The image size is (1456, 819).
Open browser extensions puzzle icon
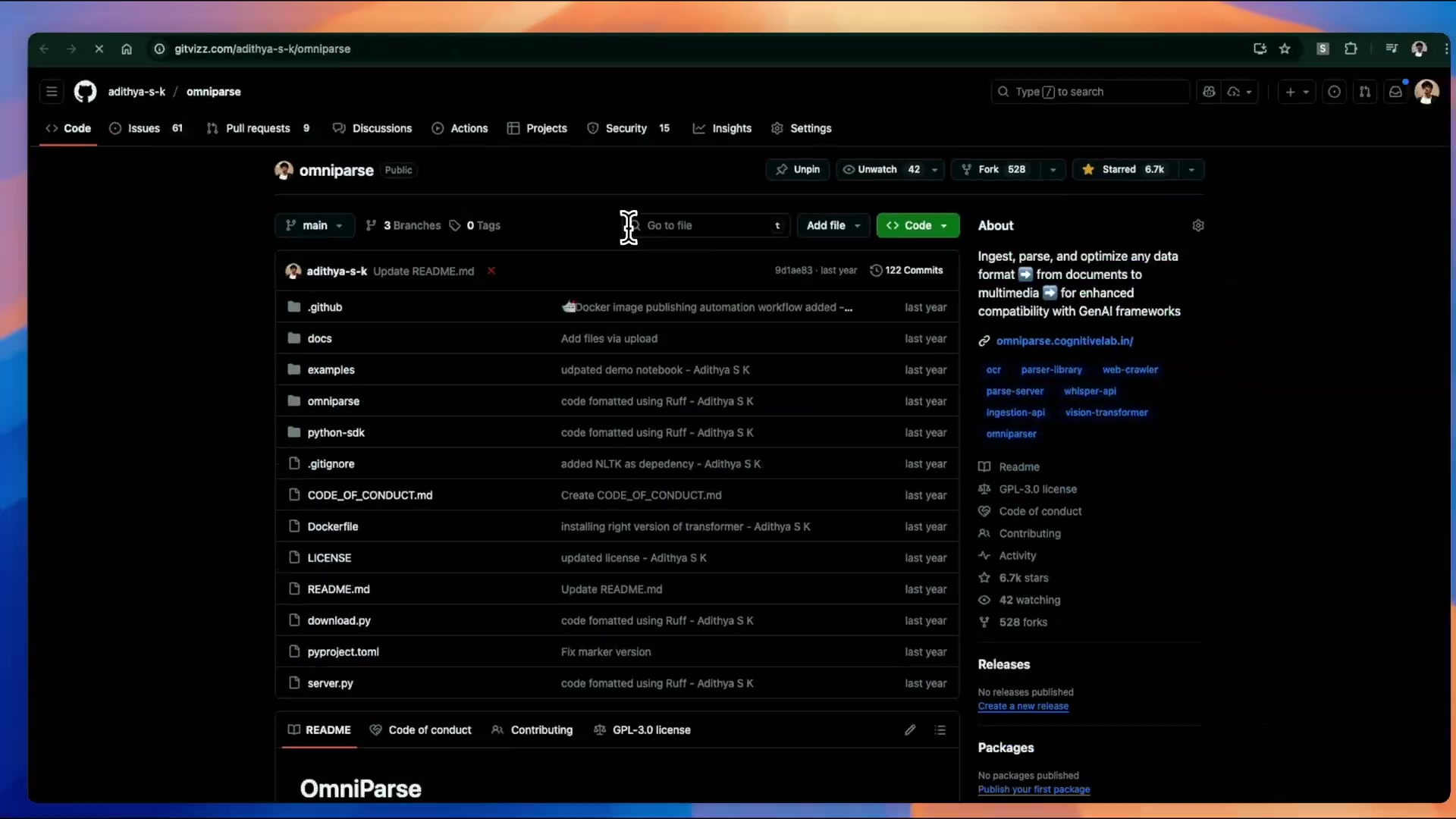coord(1351,49)
